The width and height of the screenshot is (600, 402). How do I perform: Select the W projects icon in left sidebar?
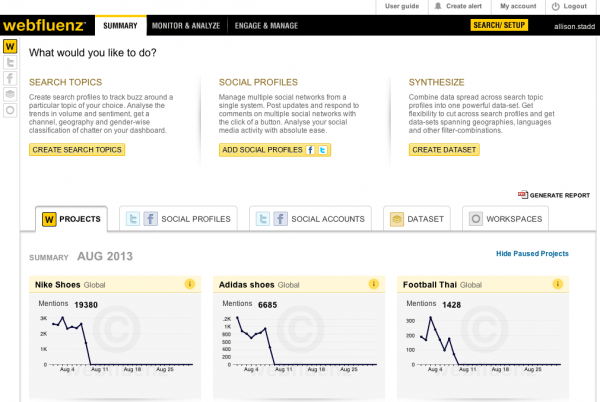[10, 47]
